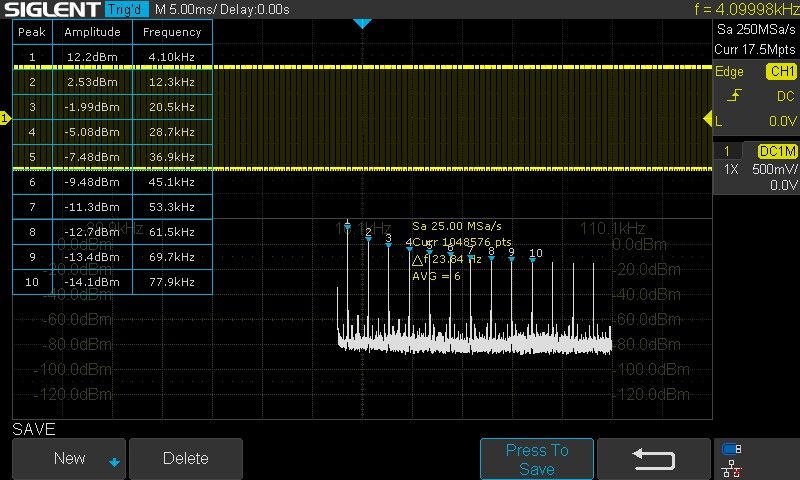
Task: Click the Amplitude column header
Action: (x=92, y=32)
